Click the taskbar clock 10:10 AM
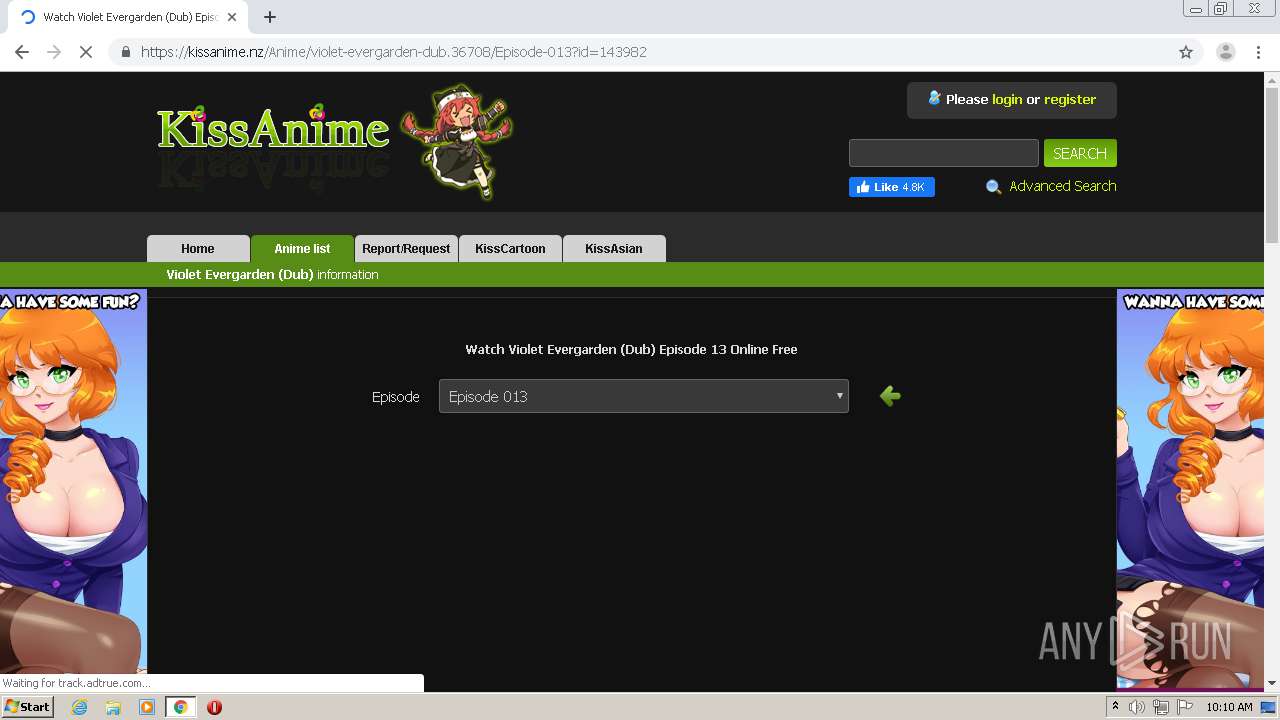 coord(1229,707)
